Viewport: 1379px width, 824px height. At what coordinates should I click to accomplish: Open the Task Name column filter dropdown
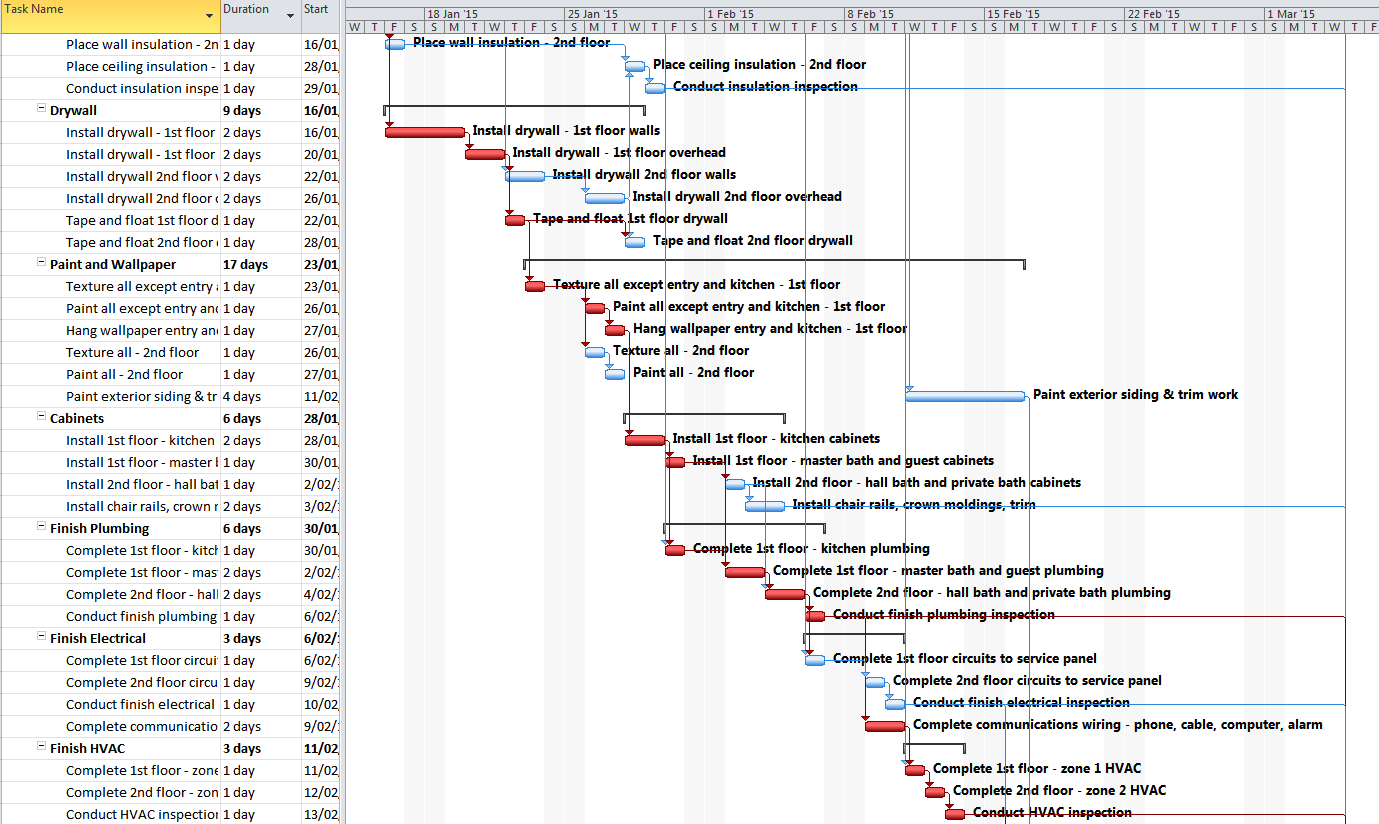[209, 16]
